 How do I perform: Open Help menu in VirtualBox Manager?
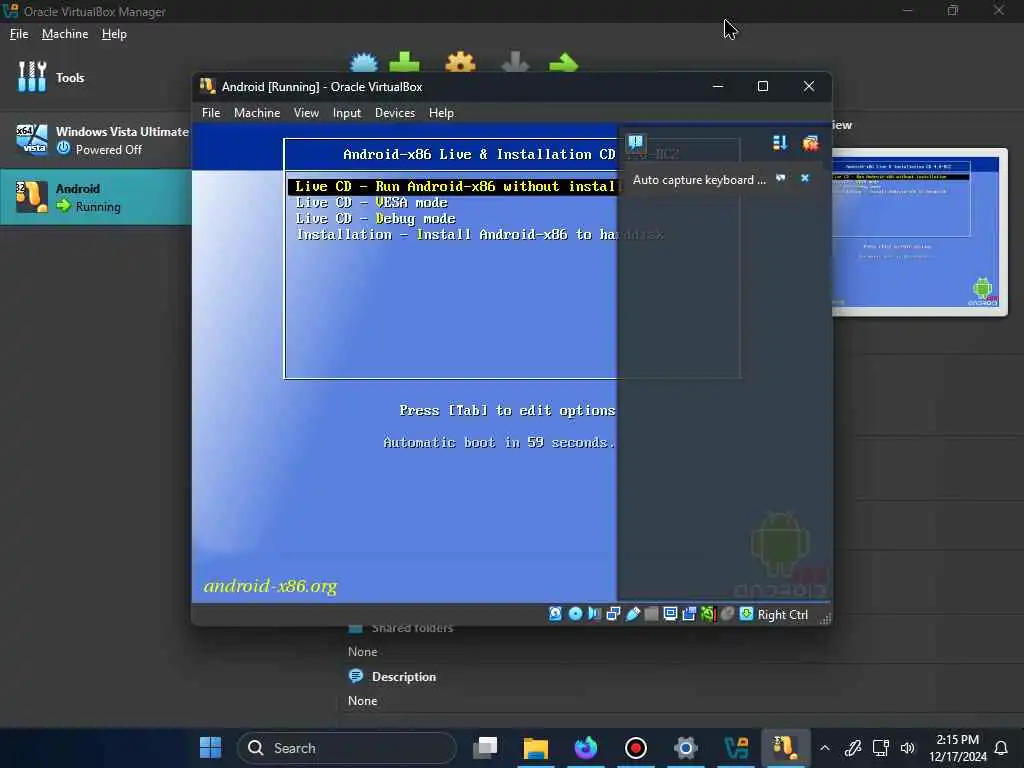coord(114,34)
